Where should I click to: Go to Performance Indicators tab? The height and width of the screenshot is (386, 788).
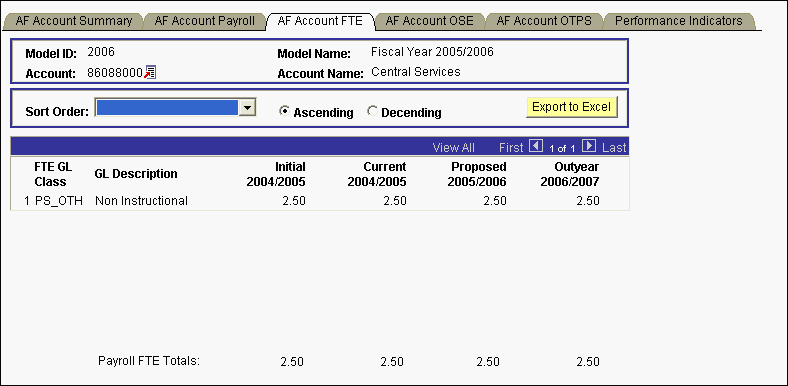coord(678,21)
